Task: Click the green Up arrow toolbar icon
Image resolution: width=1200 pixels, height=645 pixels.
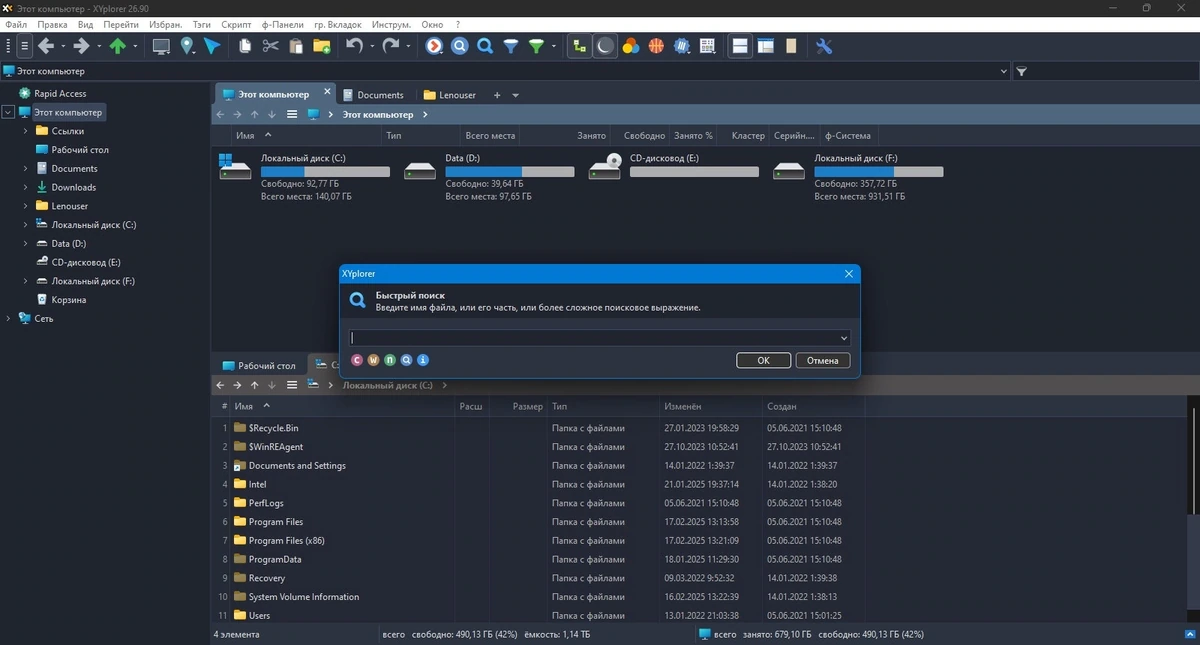Action: 118,46
